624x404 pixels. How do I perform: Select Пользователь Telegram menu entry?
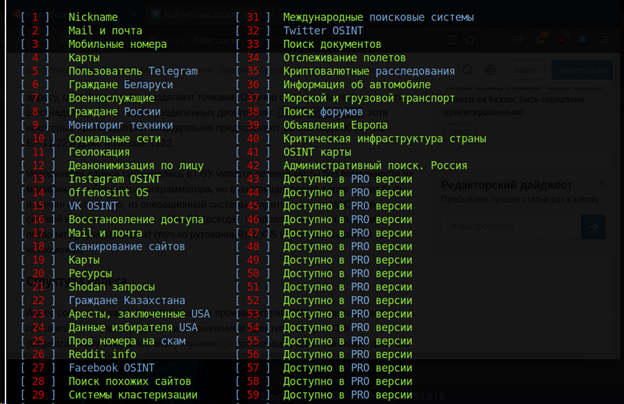[x=133, y=71]
